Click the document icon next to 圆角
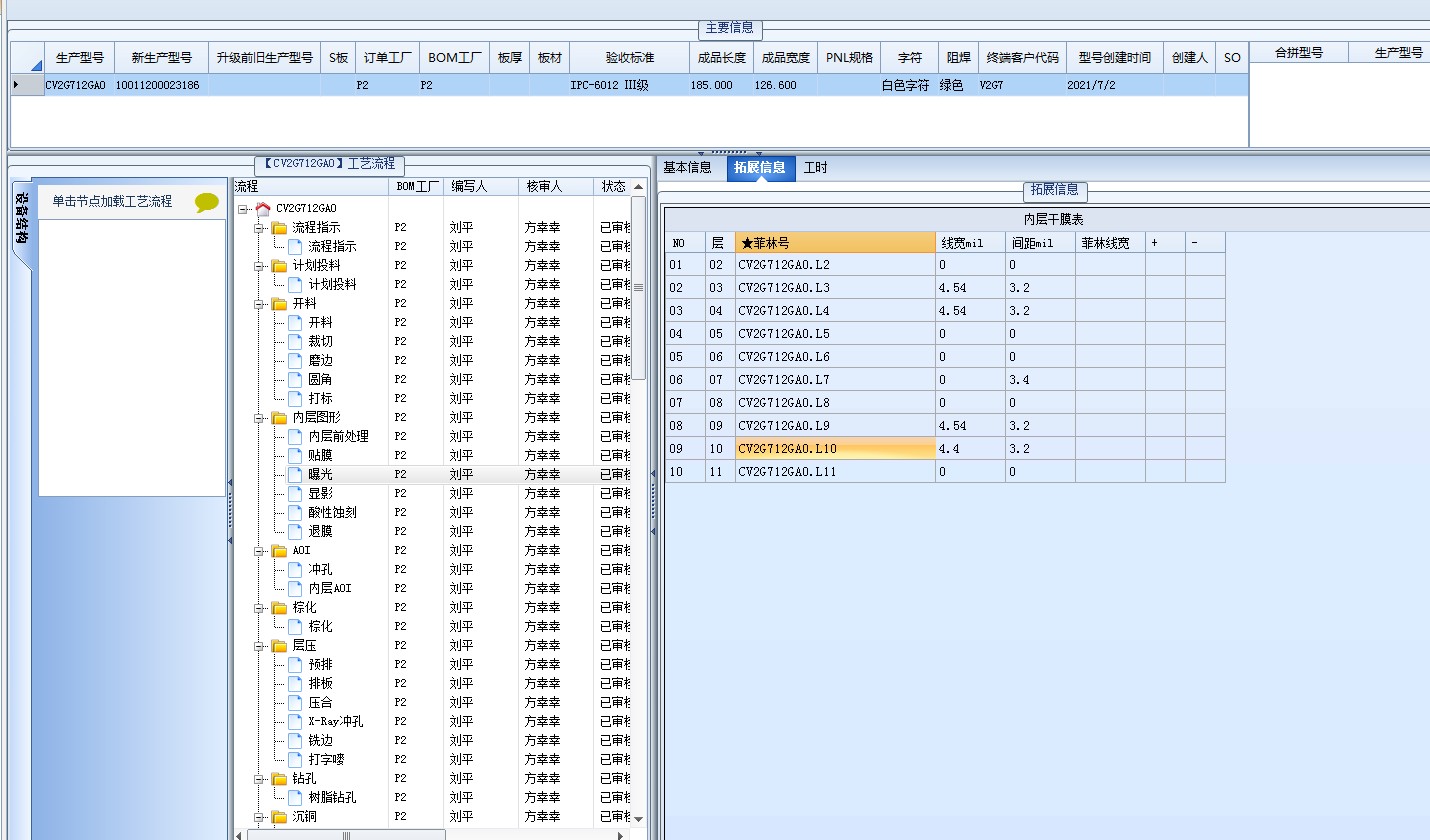Image resolution: width=1430 pixels, height=840 pixels. [x=295, y=380]
